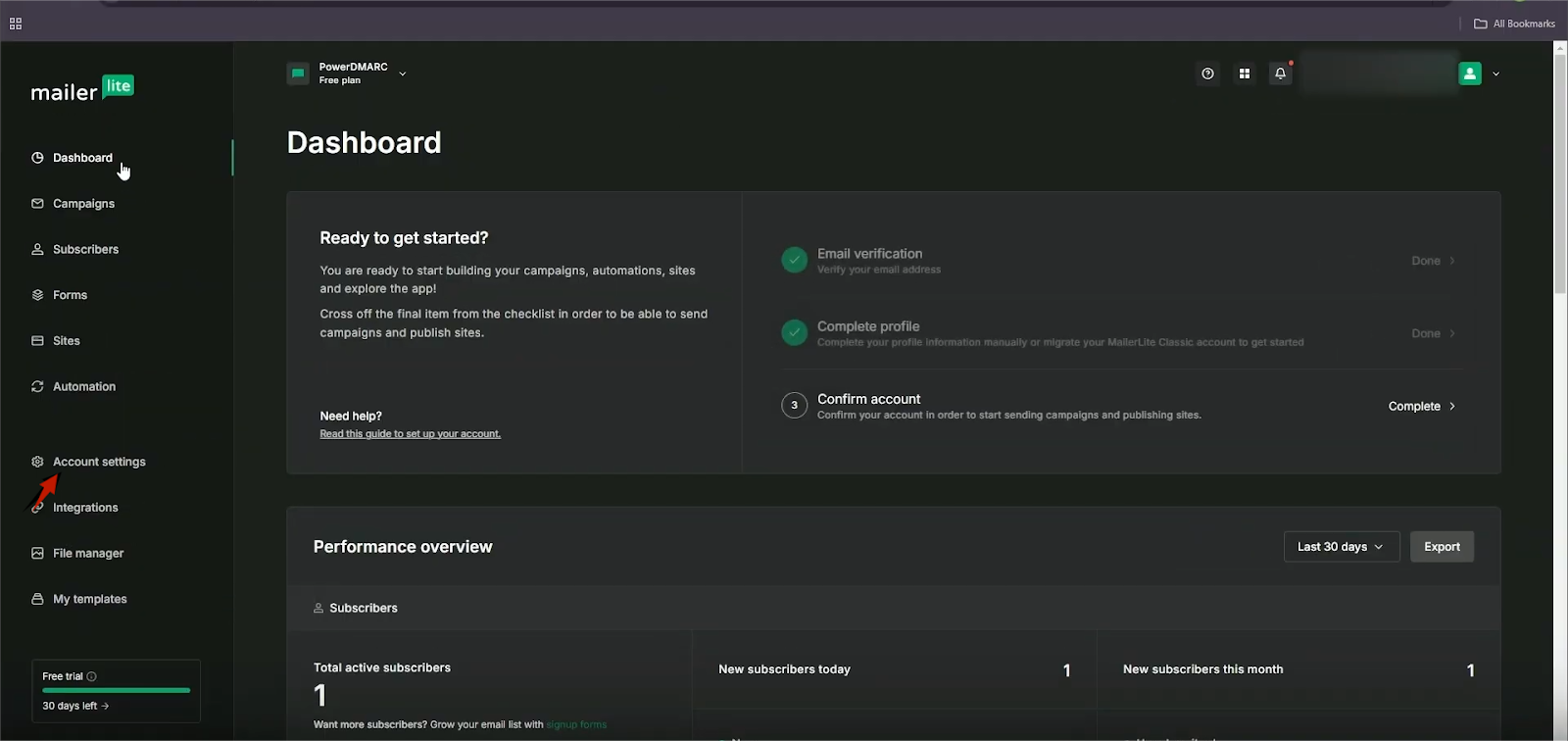Click the Free trial info icon

click(91, 676)
